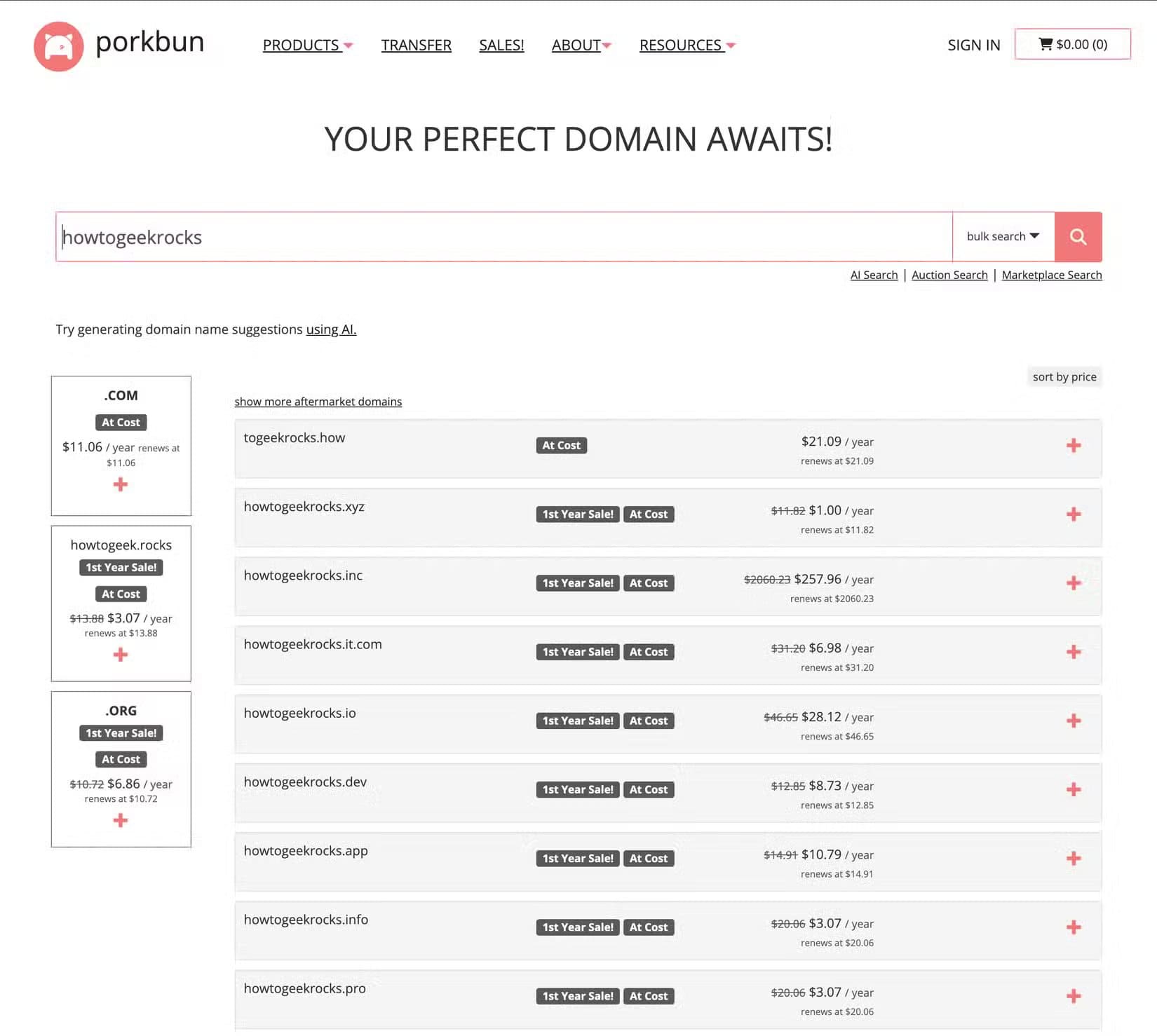The image size is (1157, 1036).
Task: Add howtogeek.rocks with plus icon
Action: click(x=121, y=655)
